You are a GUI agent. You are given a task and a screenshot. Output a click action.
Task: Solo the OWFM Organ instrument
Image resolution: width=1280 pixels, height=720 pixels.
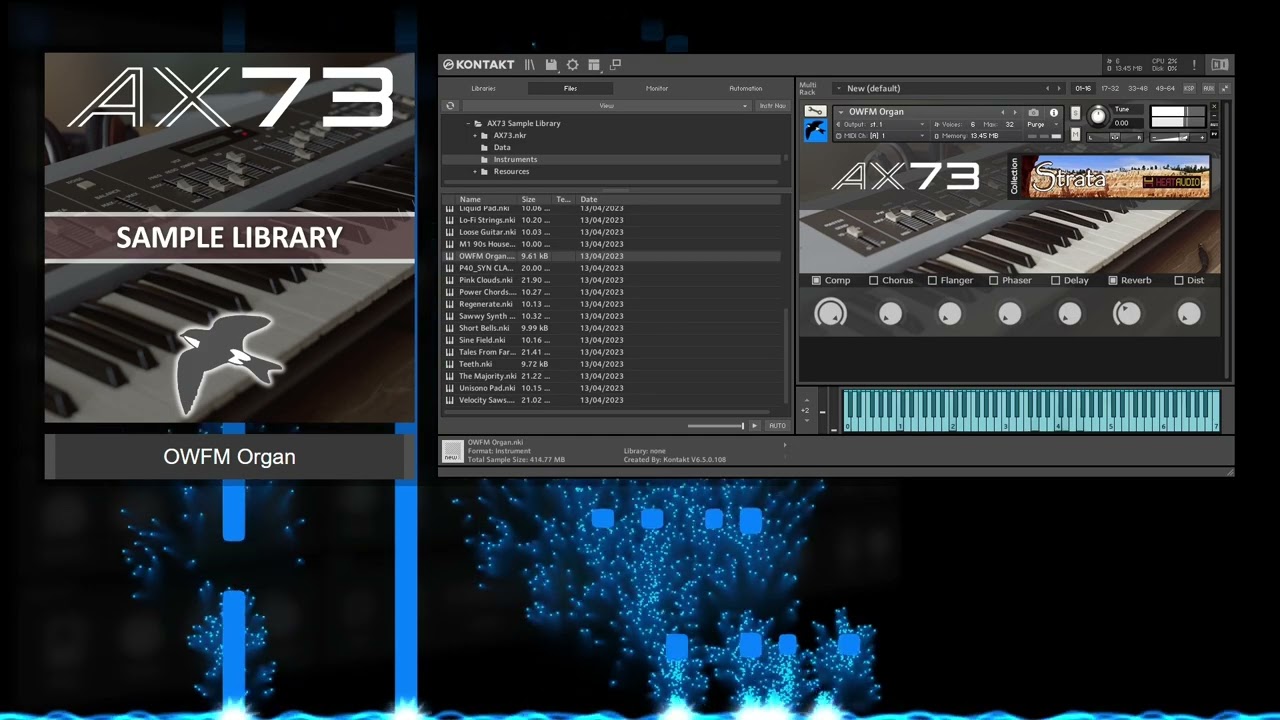pyautogui.click(x=1075, y=113)
